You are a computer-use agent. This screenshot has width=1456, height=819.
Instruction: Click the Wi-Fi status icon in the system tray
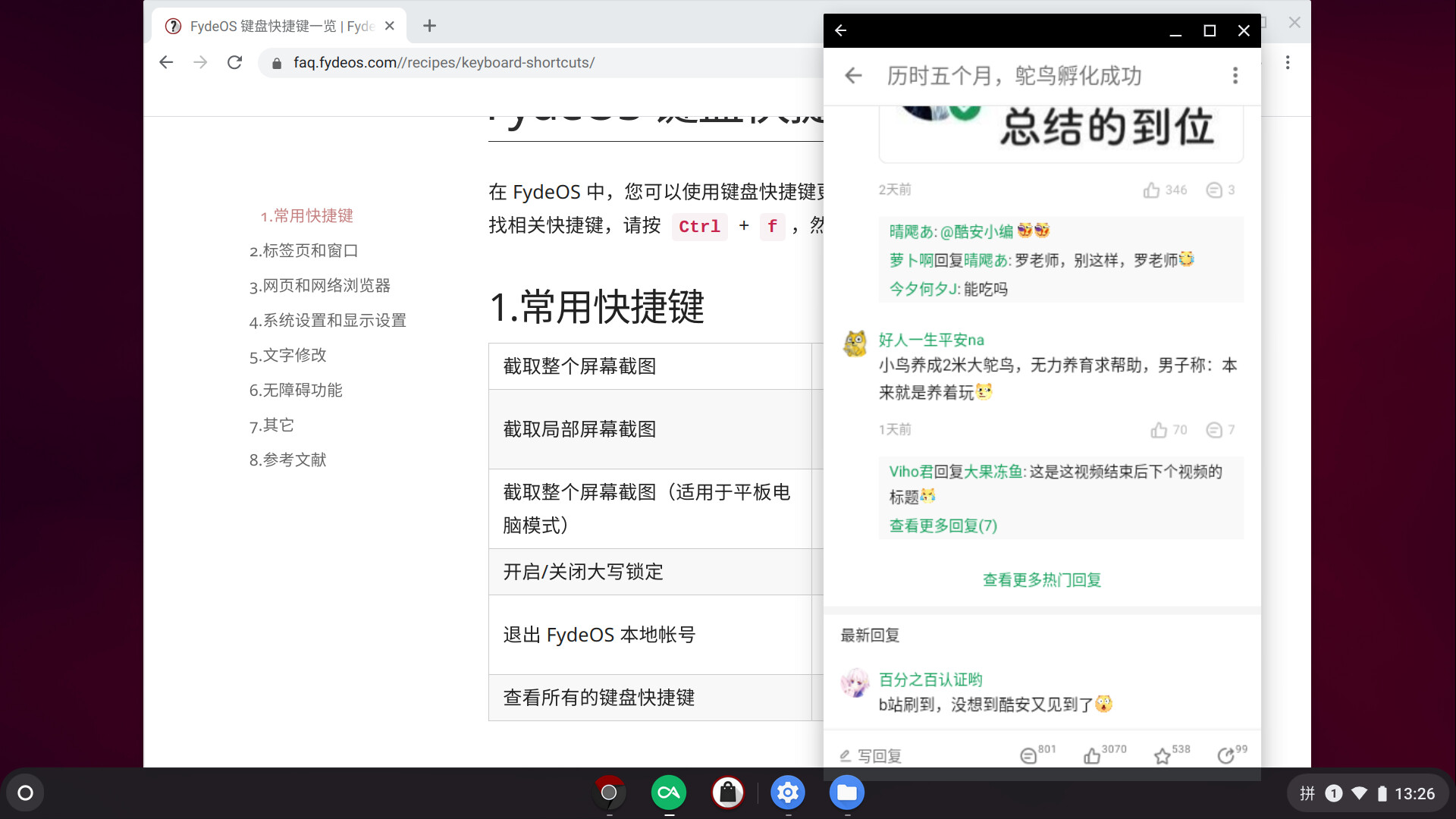click(1359, 793)
